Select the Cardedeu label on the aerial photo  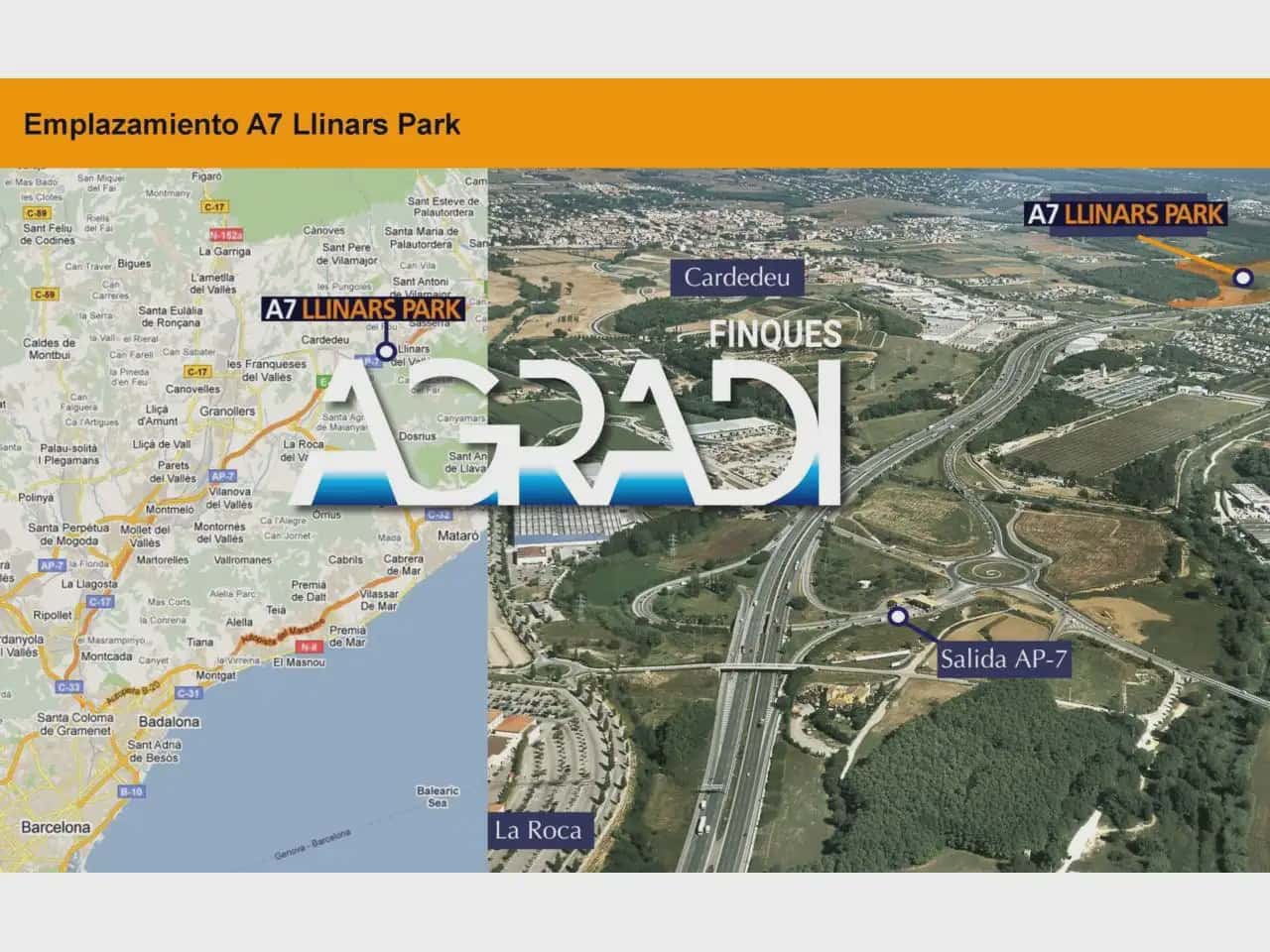(x=737, y=277)
